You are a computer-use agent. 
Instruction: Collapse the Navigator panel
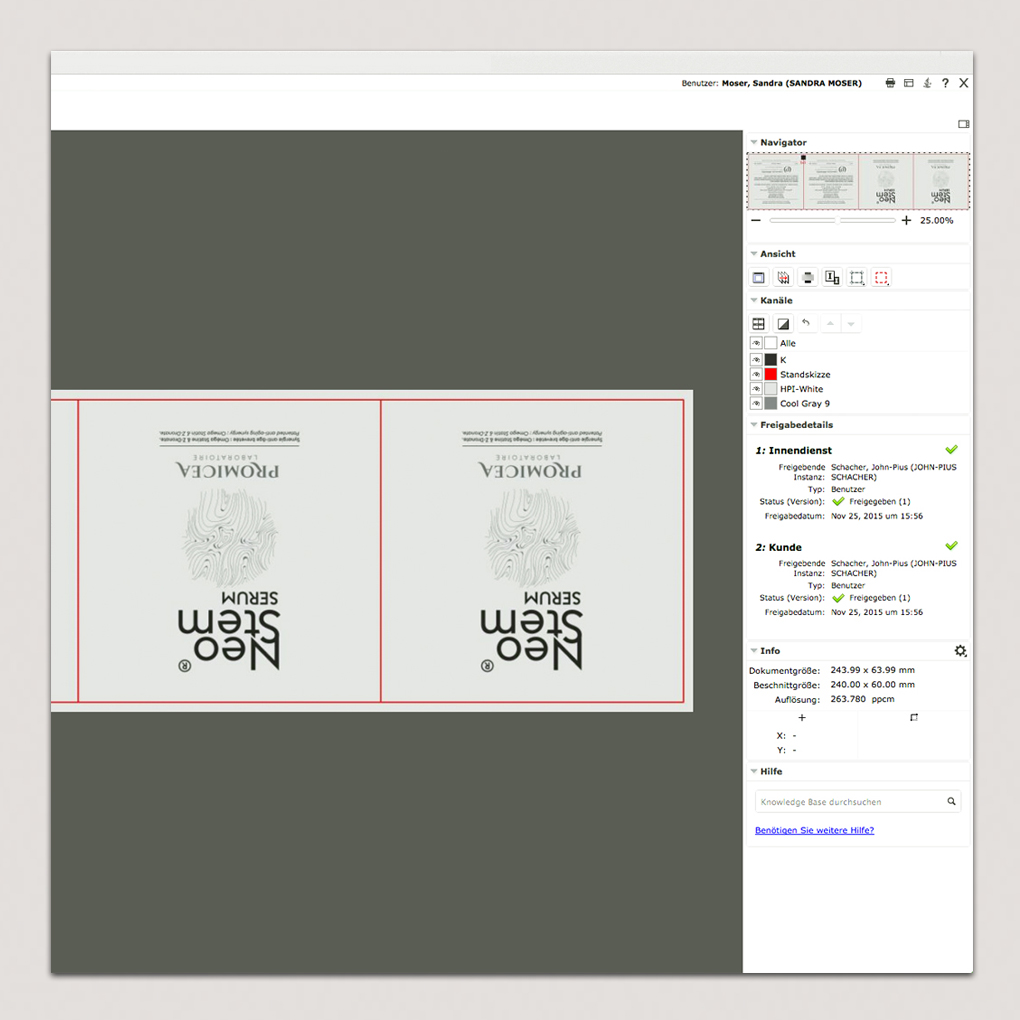pyautogui.click(x=754, y=142)
